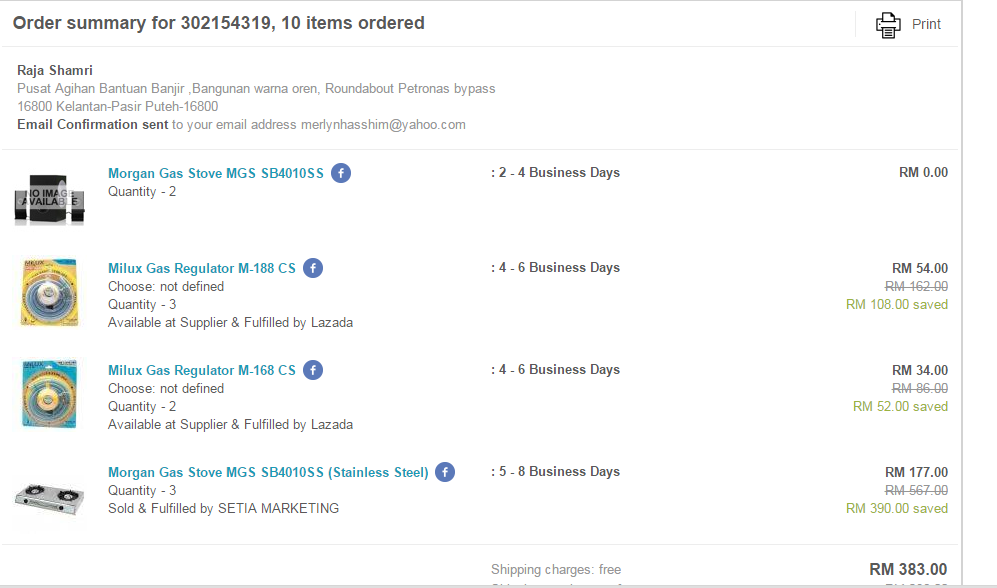This screenshot has height=588, width=997.
Task: Click the 'RM 108.00 saved' text
Action: 896,304
